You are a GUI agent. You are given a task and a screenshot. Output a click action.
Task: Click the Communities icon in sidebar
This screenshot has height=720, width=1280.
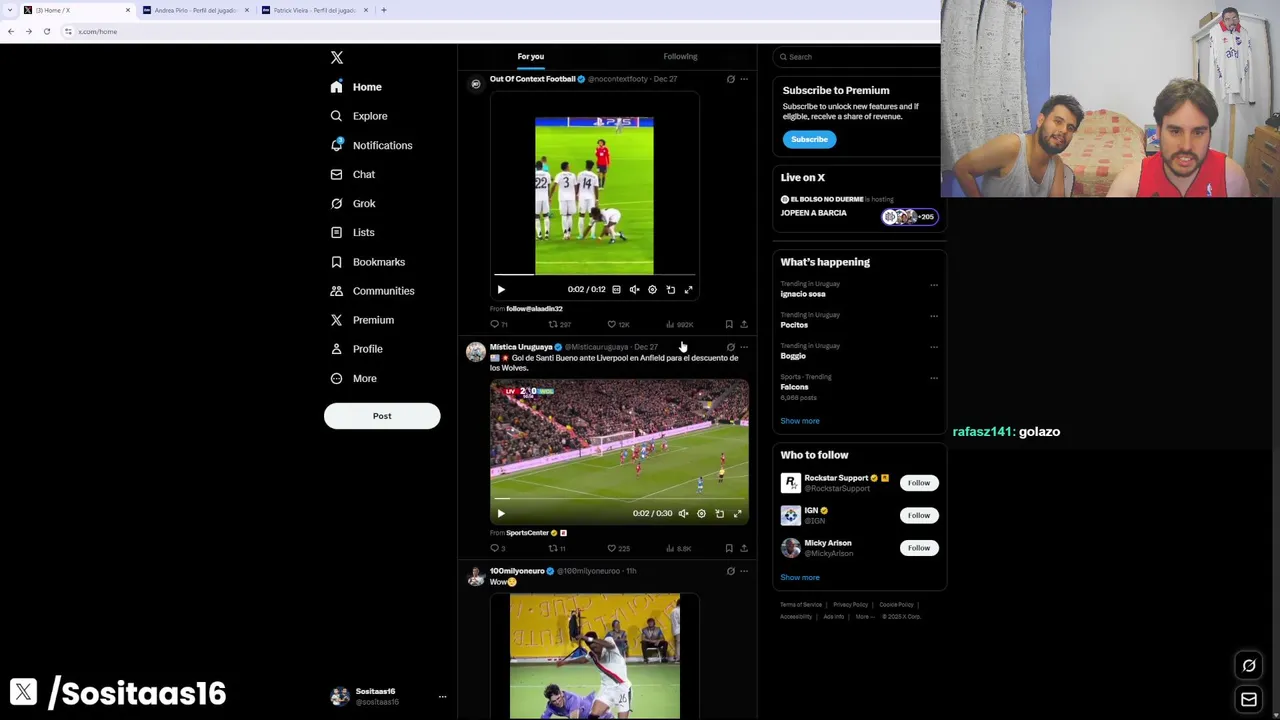(336, 291)
